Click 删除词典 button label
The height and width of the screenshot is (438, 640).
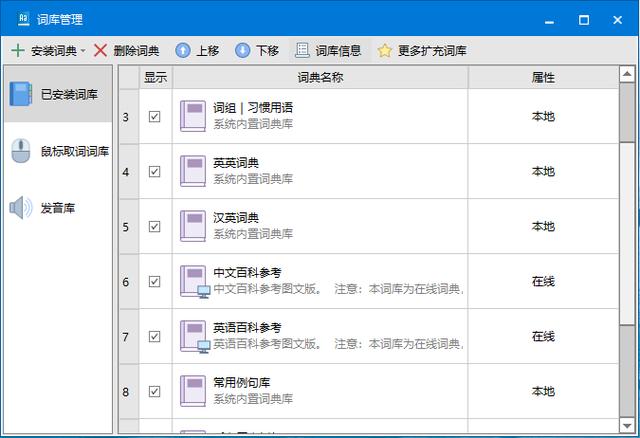click(x=136, y=51)
